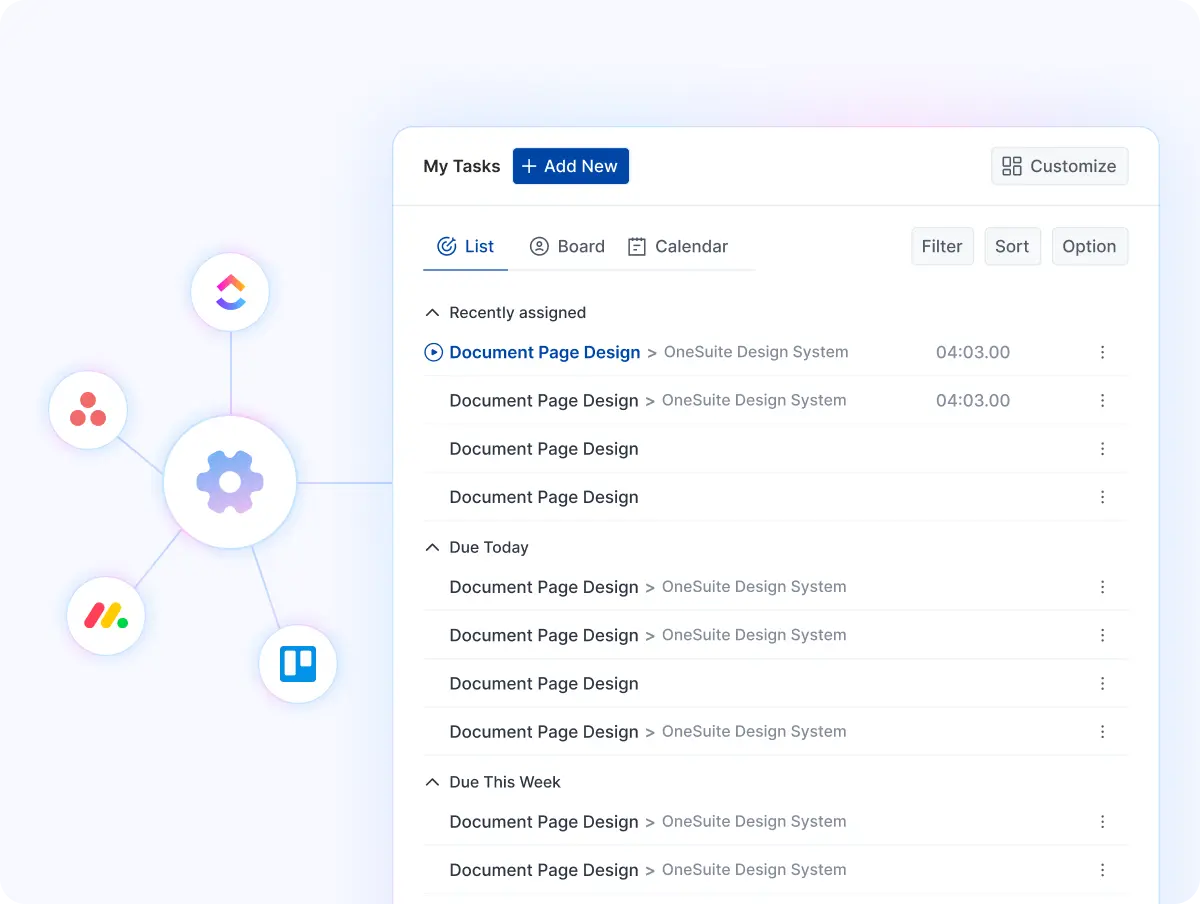The height and width of the screenshot is (904, 1200).
Task: Click the Asana three-dot logo icon
Action: (88, 410)
